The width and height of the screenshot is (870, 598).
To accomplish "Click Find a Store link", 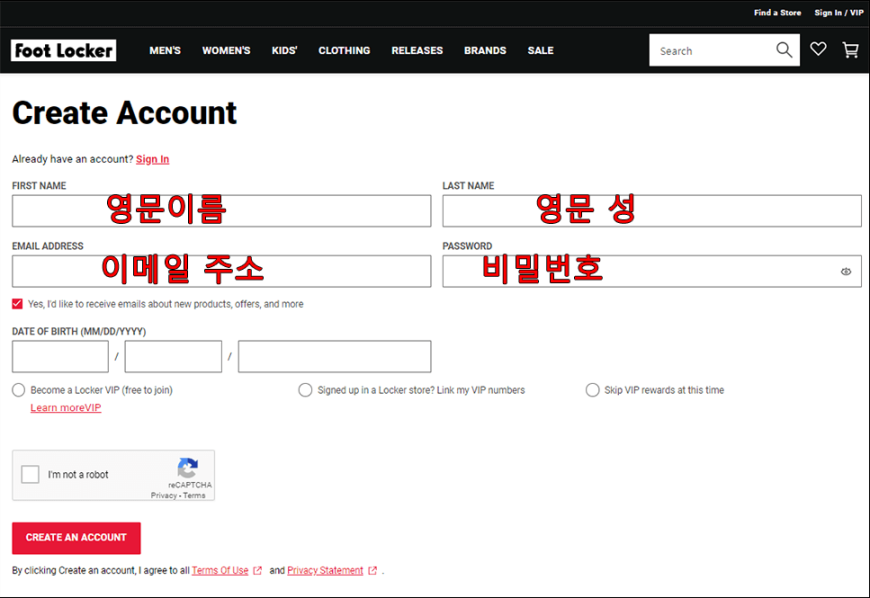I will click(x=777, y=12).
